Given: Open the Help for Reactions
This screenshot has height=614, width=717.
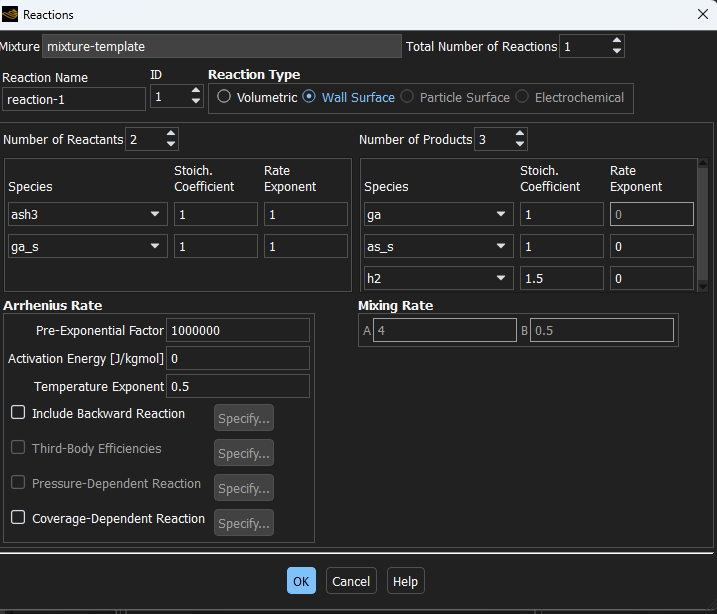Looking at the screenshot, I should (405, 581).
